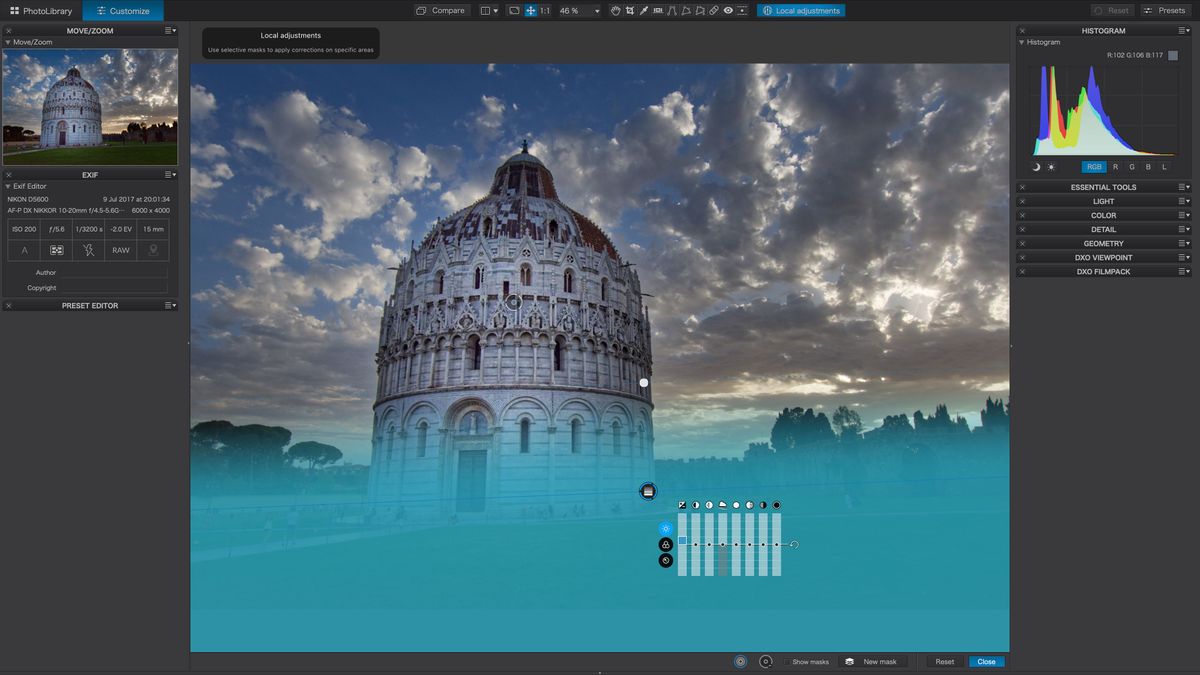The height and width of the screenshot is (675, 1200).
Task: Open the Preset Editor palette options menu
Action: [171, 305]
